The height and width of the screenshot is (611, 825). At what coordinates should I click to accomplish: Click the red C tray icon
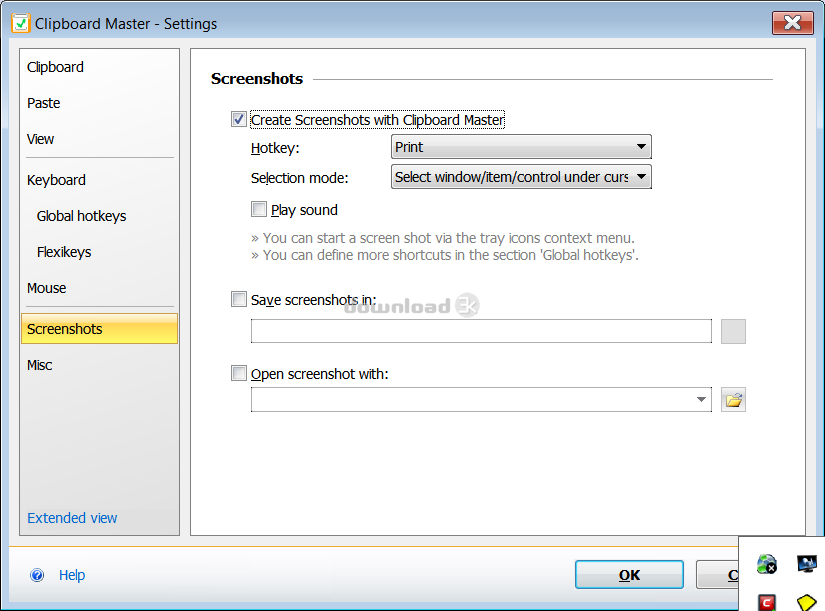767,603
